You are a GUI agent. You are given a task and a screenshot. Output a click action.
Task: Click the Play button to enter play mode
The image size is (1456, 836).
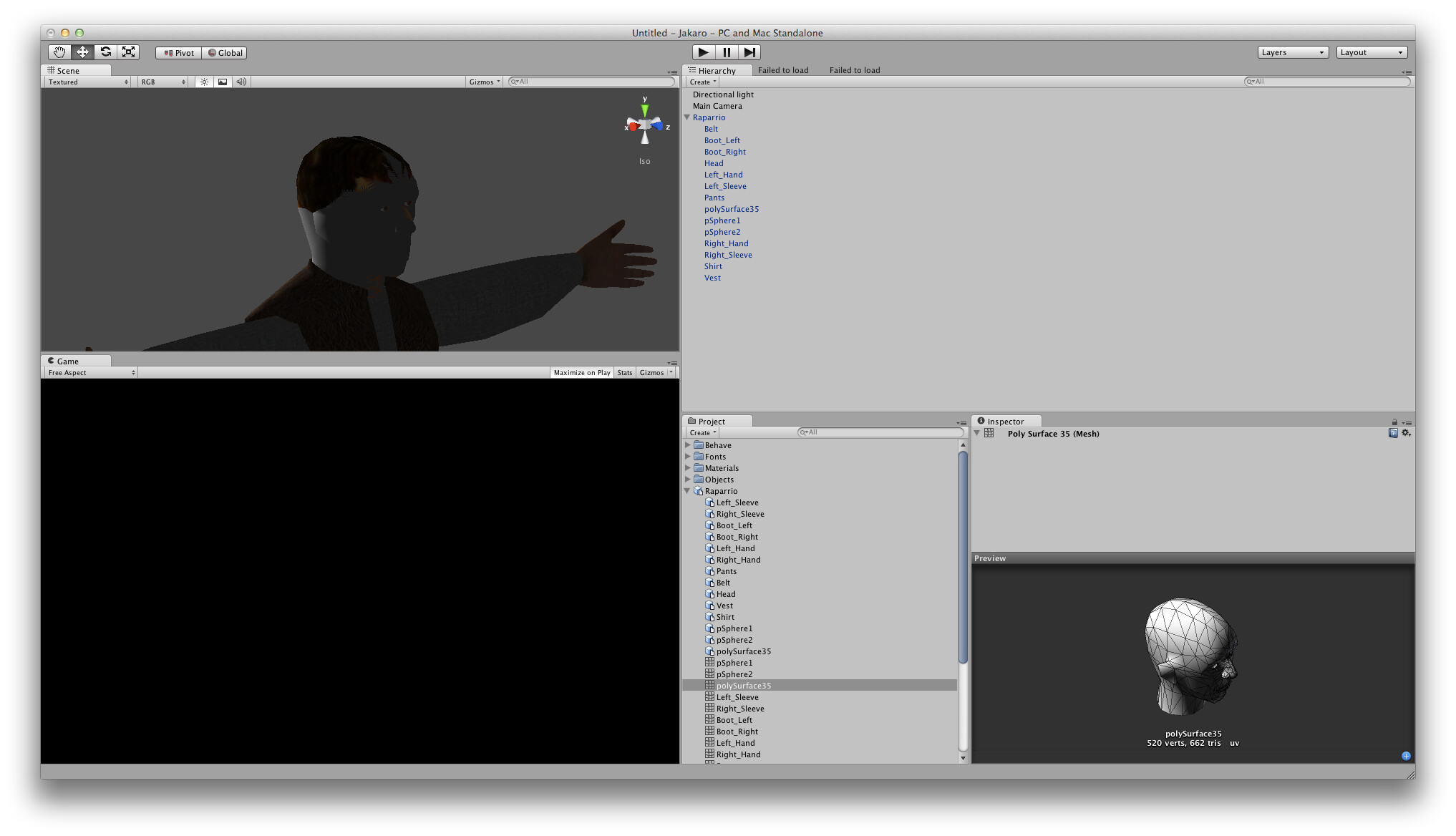[x=704, y=52]
